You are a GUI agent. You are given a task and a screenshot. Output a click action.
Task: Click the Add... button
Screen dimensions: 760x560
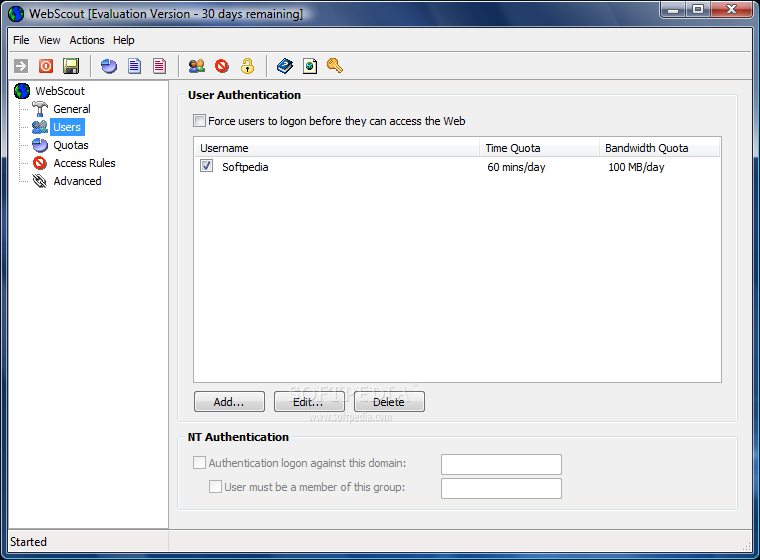tap(229, 401)
